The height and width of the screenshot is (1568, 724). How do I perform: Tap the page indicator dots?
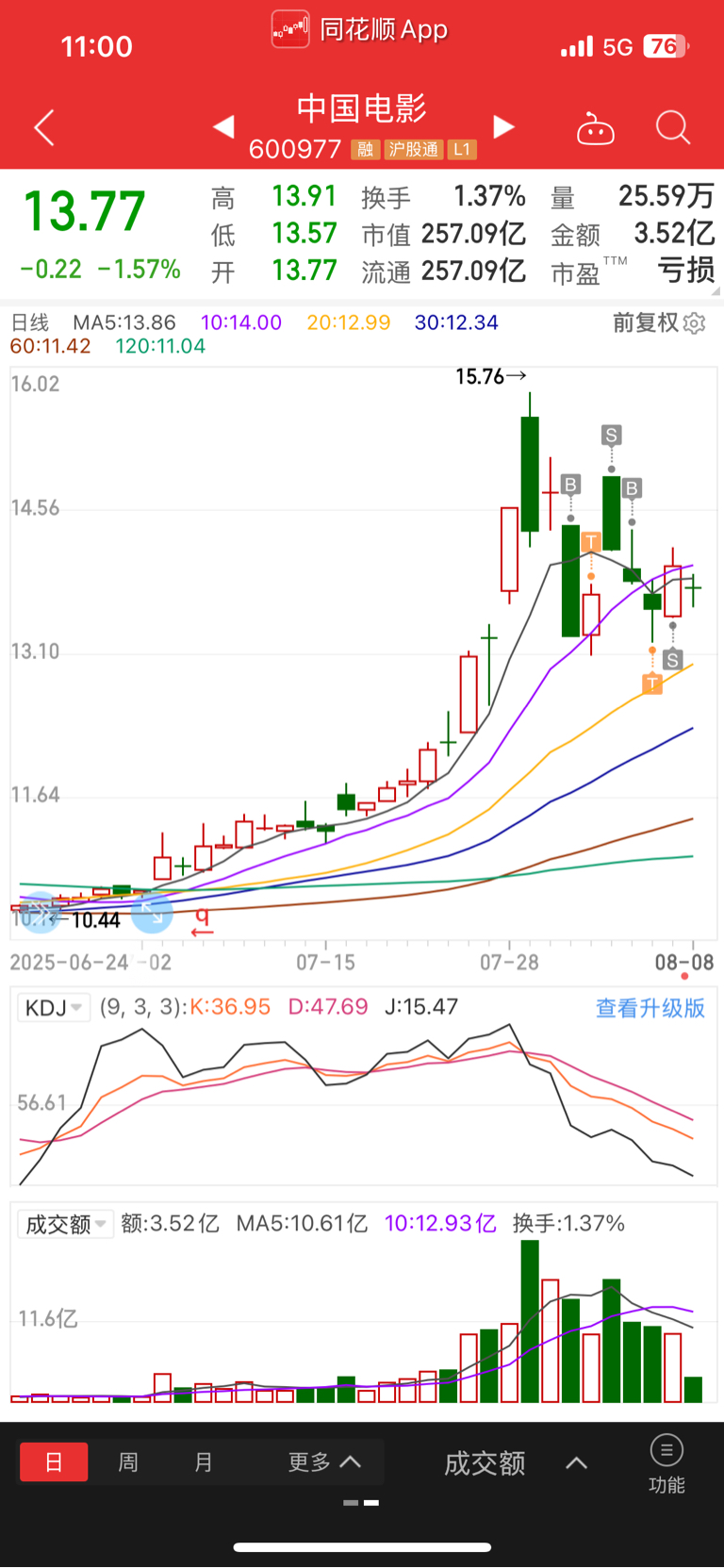click(362, 1502)
